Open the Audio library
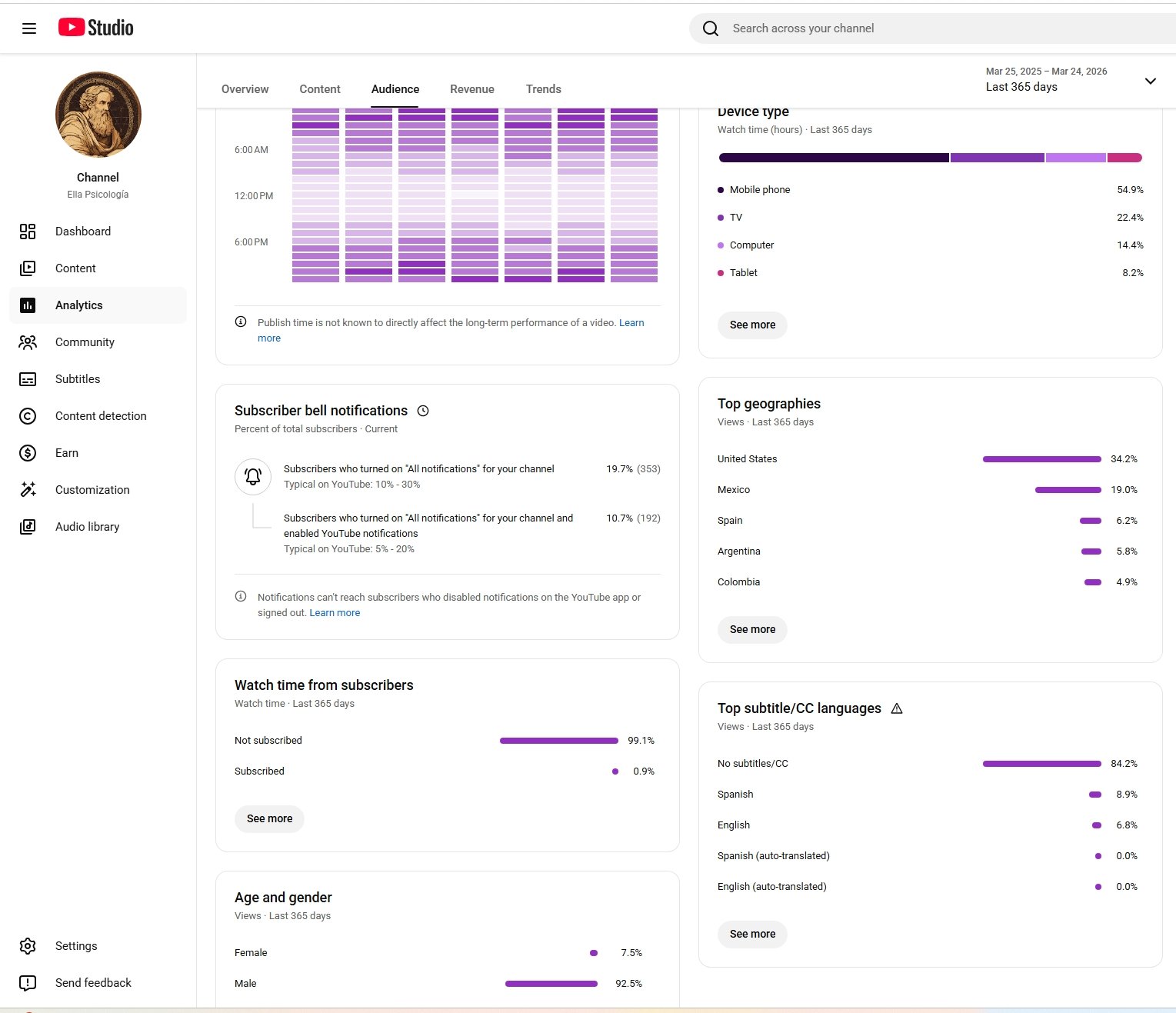The width and height of the screenshot is (1176, 1013). pos(87,527)
